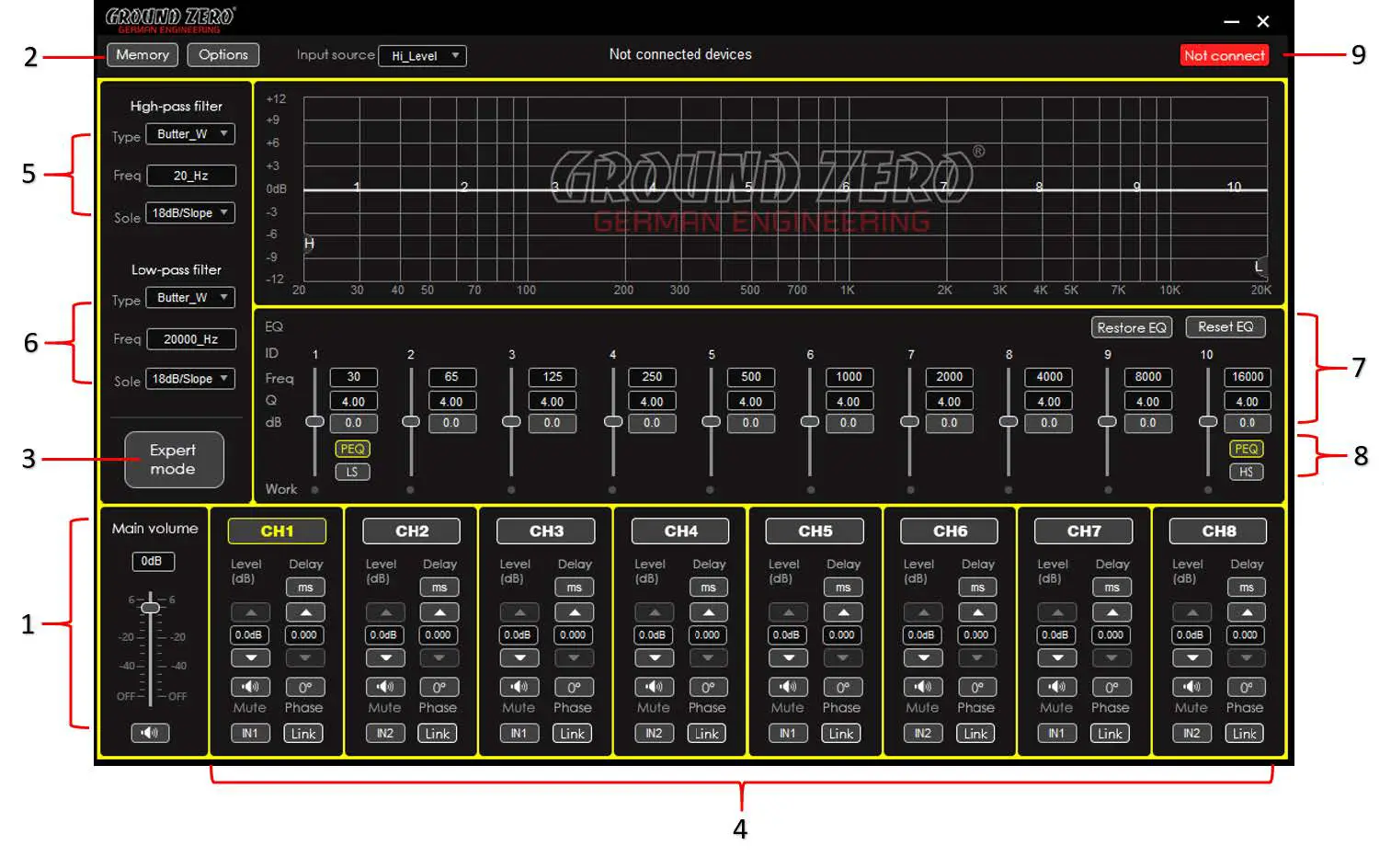Toggle CH2 phase 0° button
The height and width of the screenshot is (868, 1391).
point(439,687)
